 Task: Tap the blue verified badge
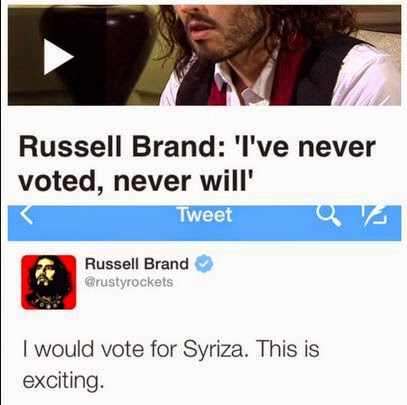pyautogui.click(x=204, y=264)
